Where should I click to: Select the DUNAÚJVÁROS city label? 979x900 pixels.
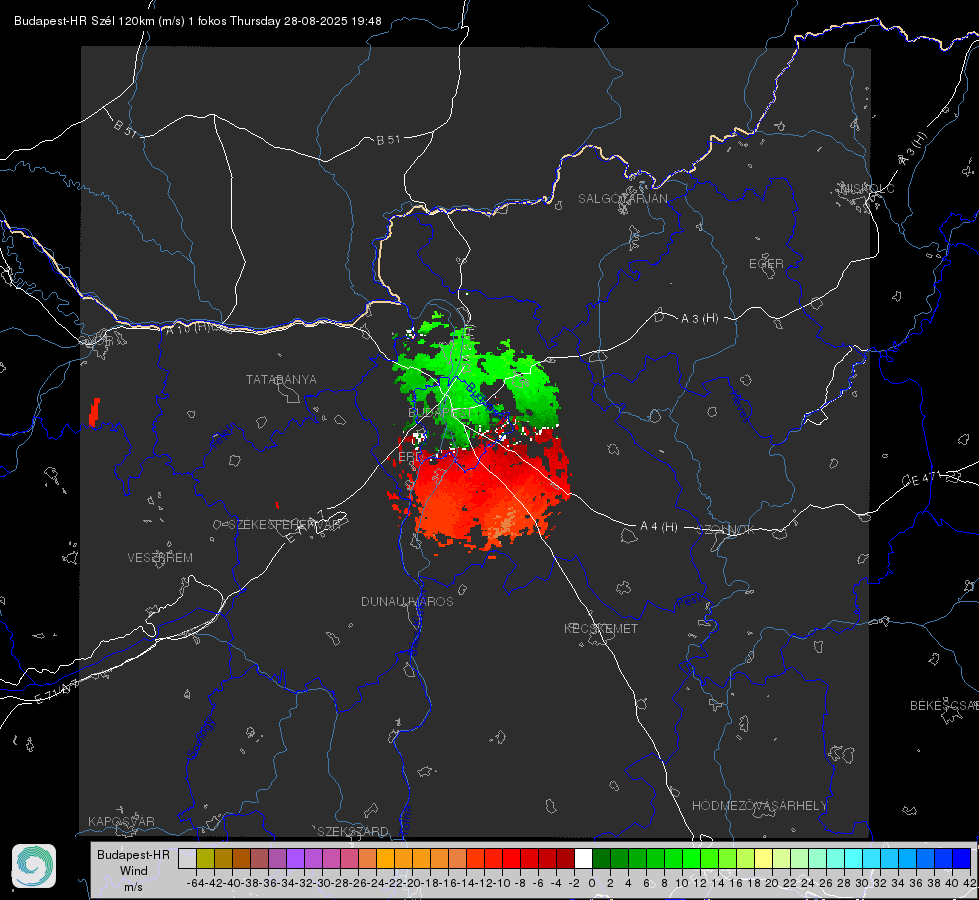click(x=407, y=601)
